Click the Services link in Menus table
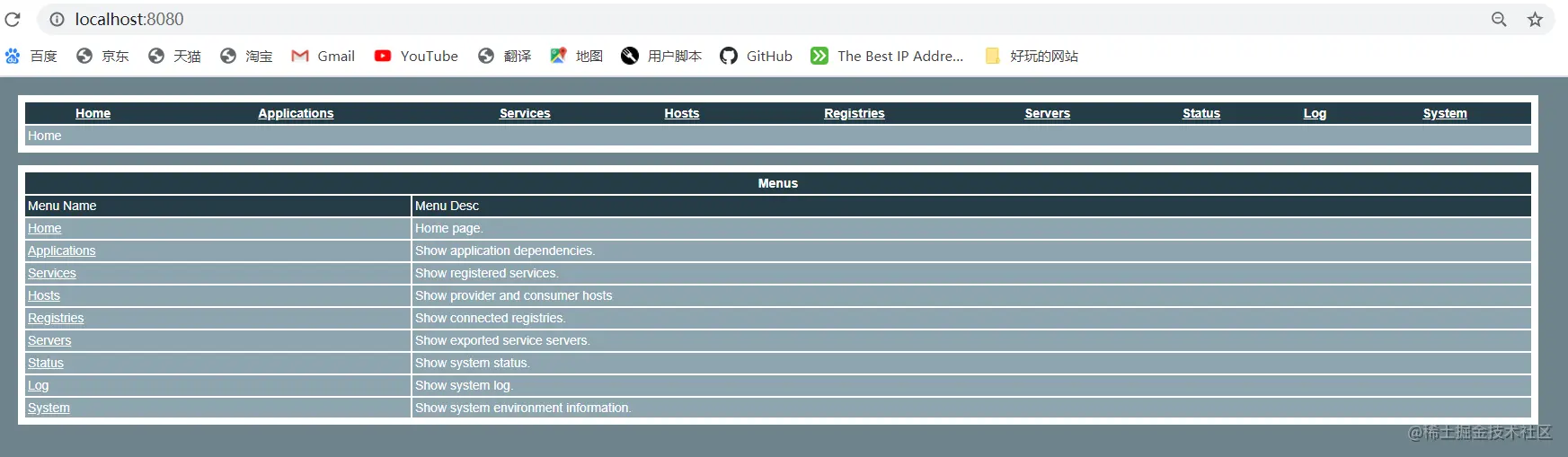1568x457 pixels. (52, 273)
